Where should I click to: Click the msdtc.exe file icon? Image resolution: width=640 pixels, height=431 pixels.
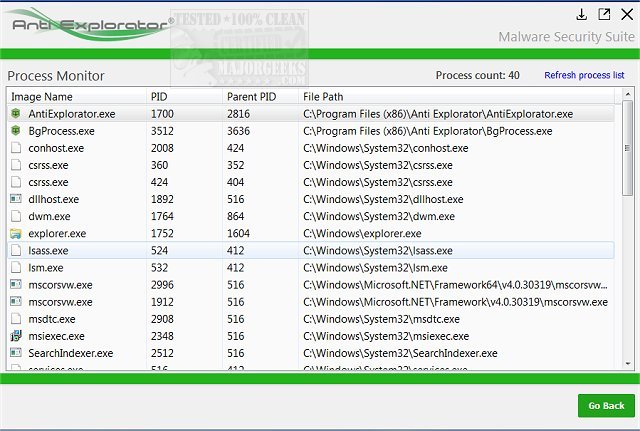point(16,319)
